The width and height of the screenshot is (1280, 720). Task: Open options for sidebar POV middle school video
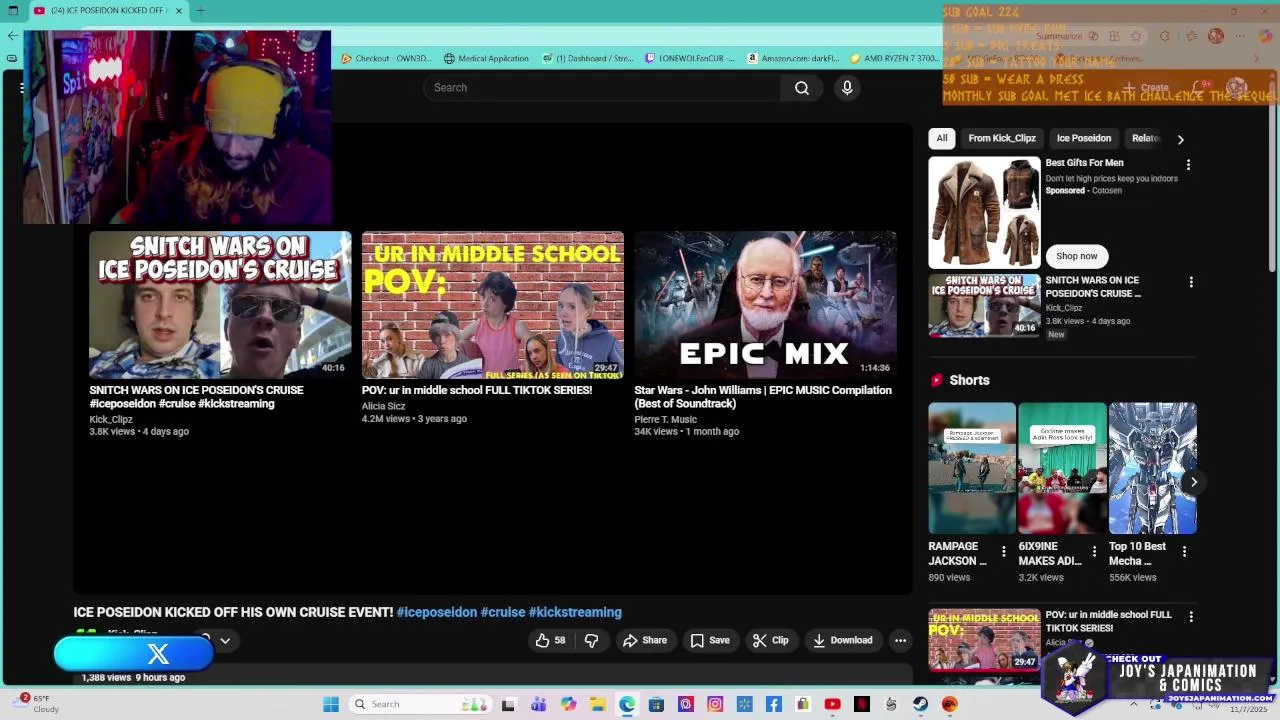click(x=1190, y=617)
